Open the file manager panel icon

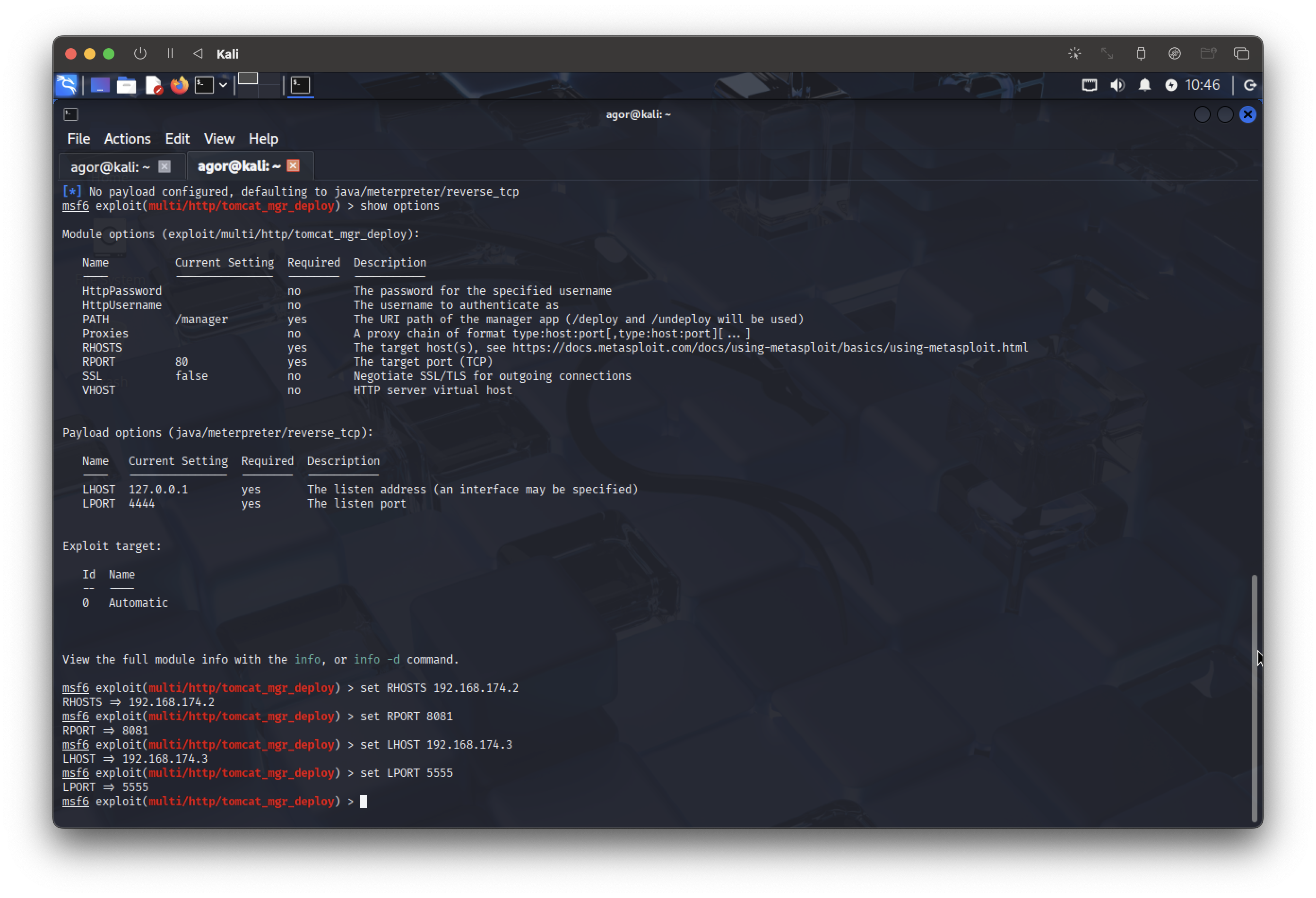[126, 85]
